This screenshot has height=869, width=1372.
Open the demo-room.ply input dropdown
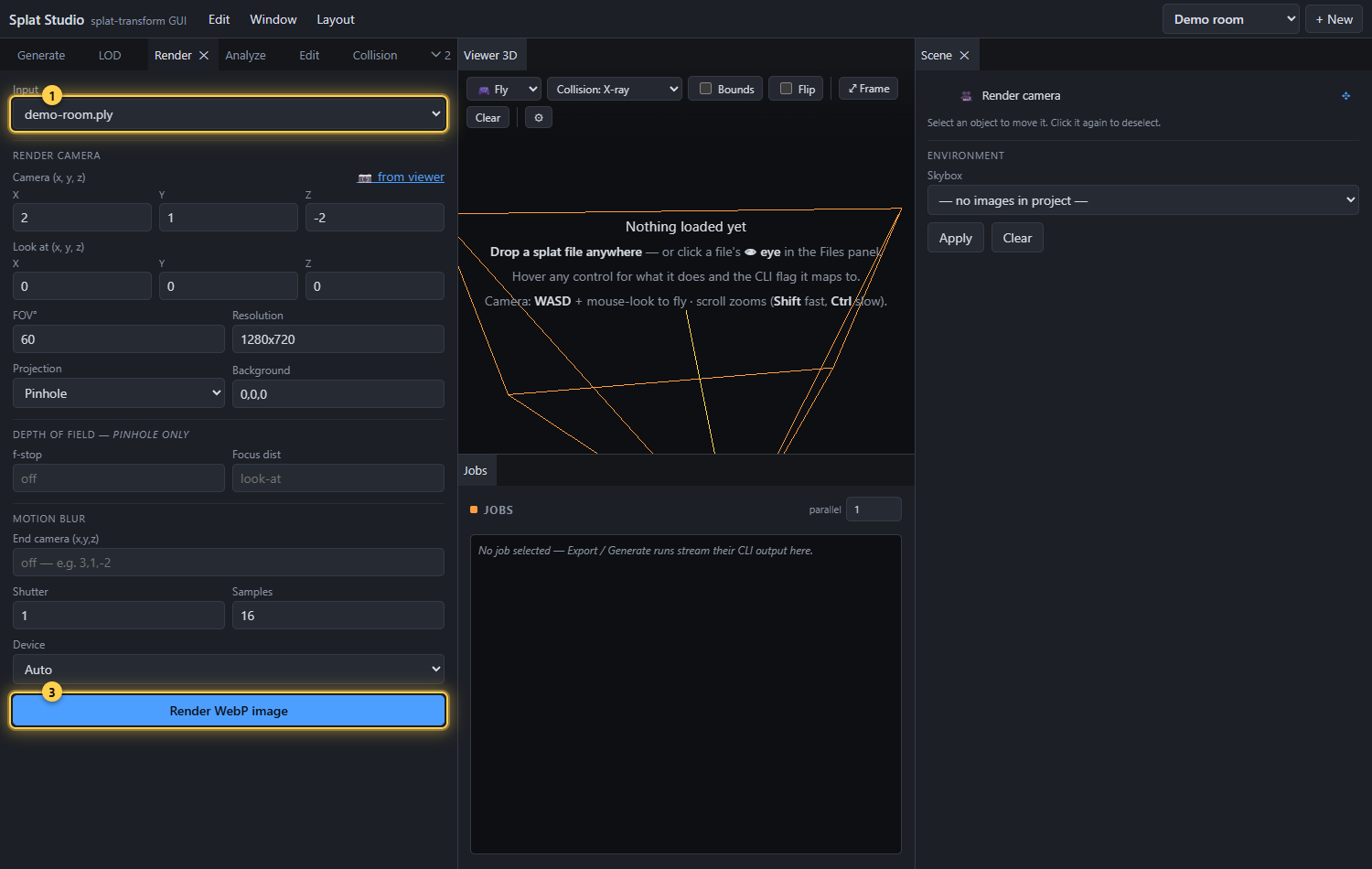point(229,114)
